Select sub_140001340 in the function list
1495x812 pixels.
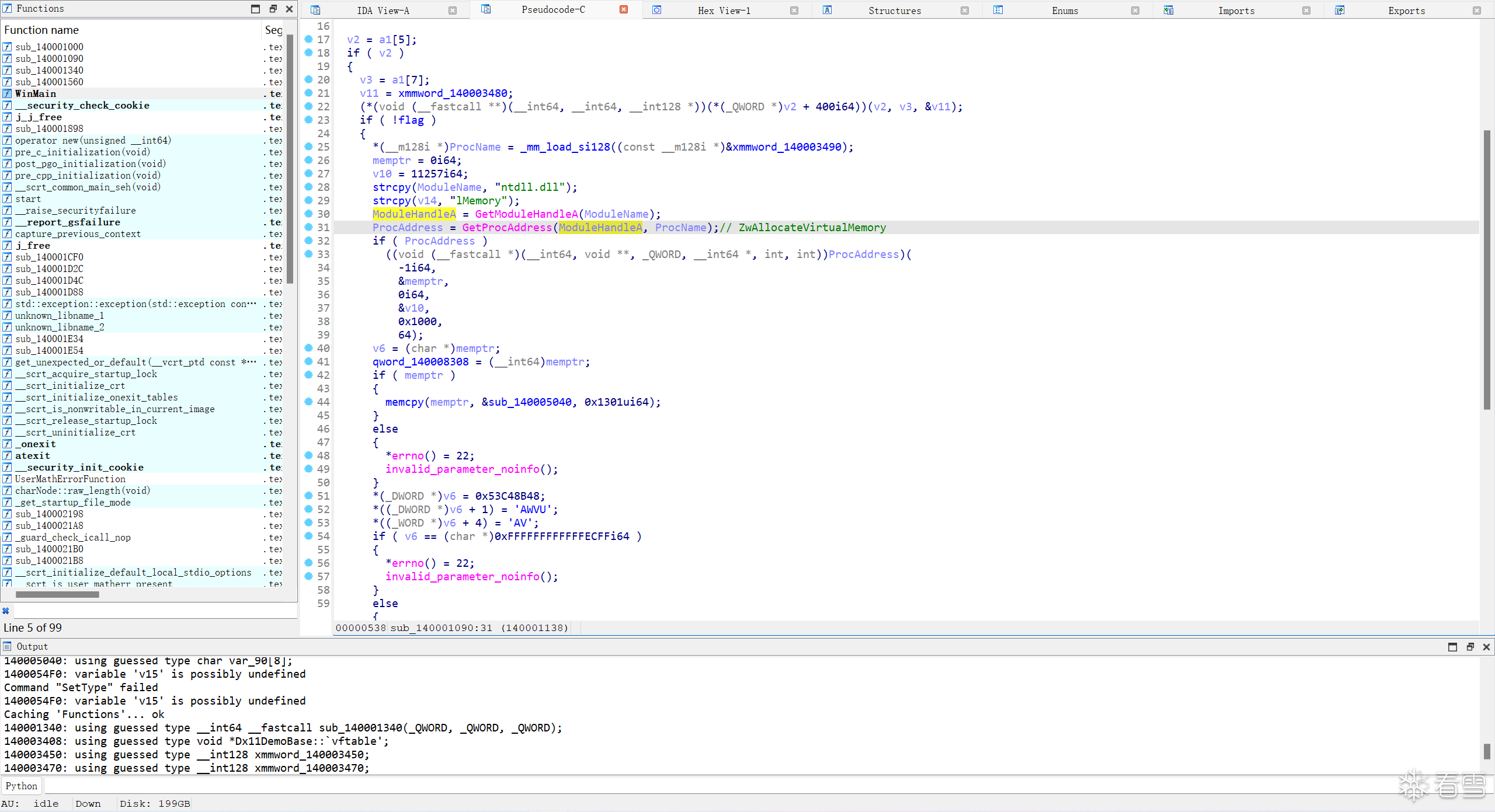49,70
